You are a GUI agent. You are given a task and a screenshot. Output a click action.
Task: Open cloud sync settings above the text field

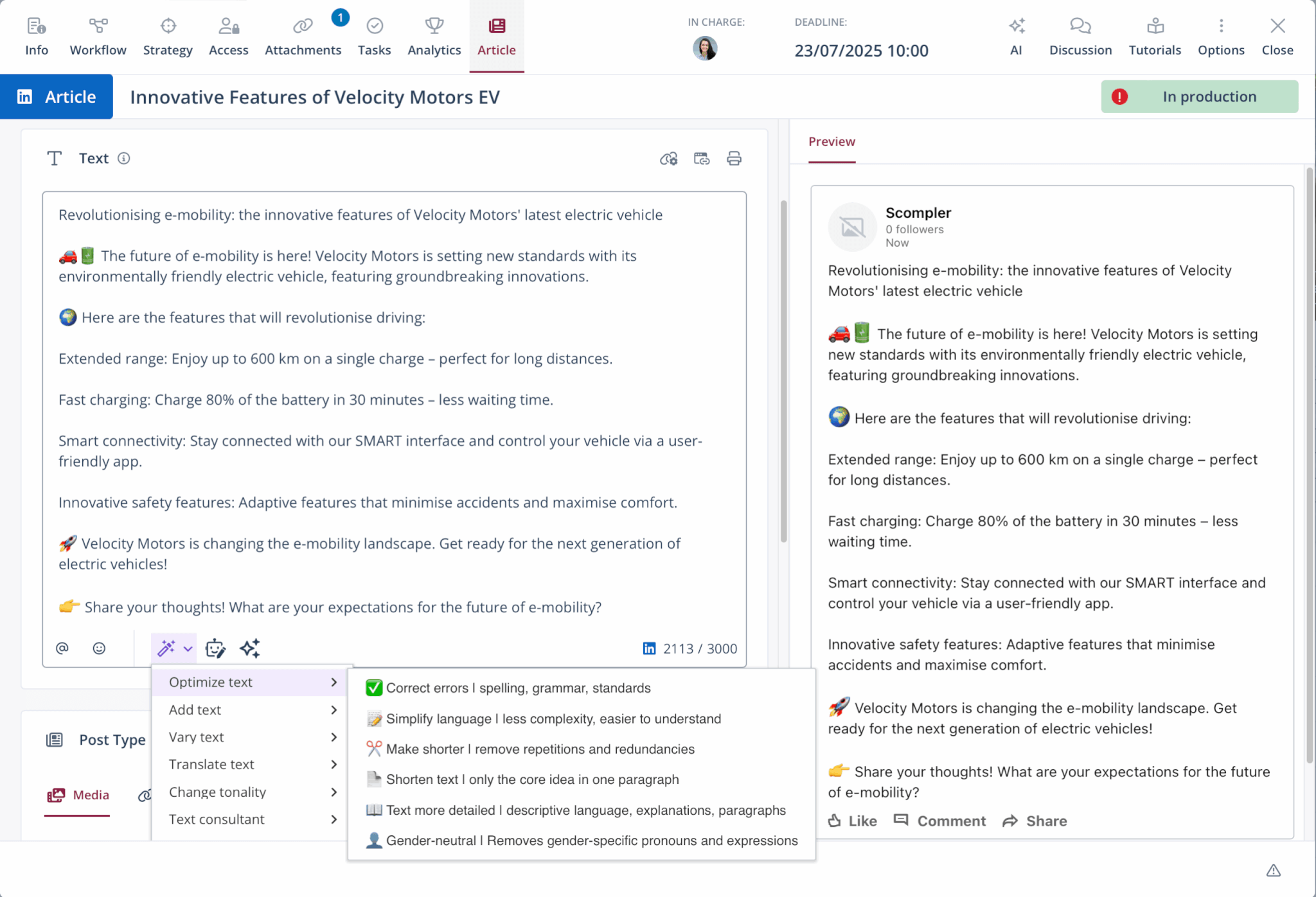click(669, 158)
